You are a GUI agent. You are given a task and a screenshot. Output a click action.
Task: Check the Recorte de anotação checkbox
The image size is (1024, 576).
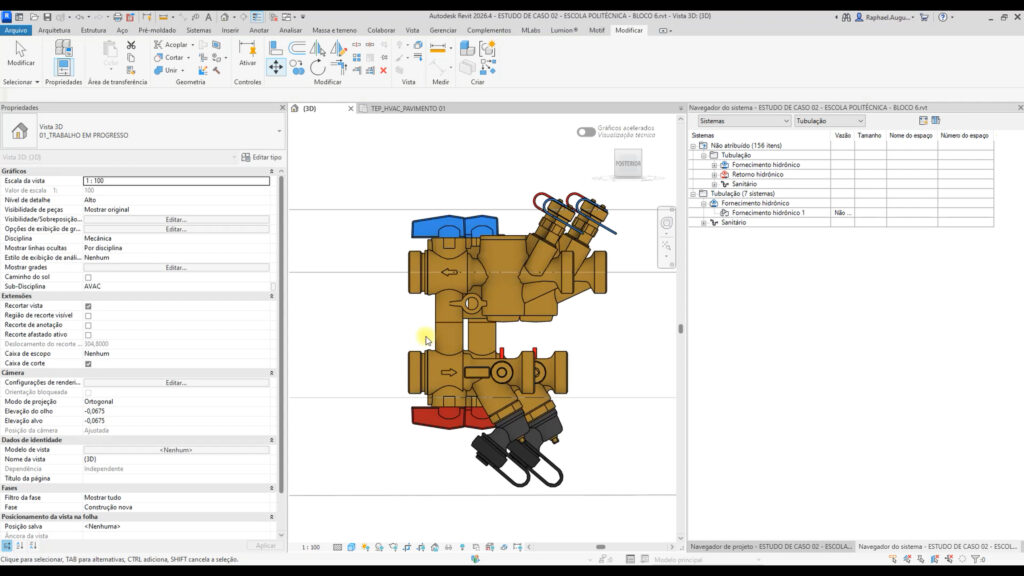(x=88, y=325)
